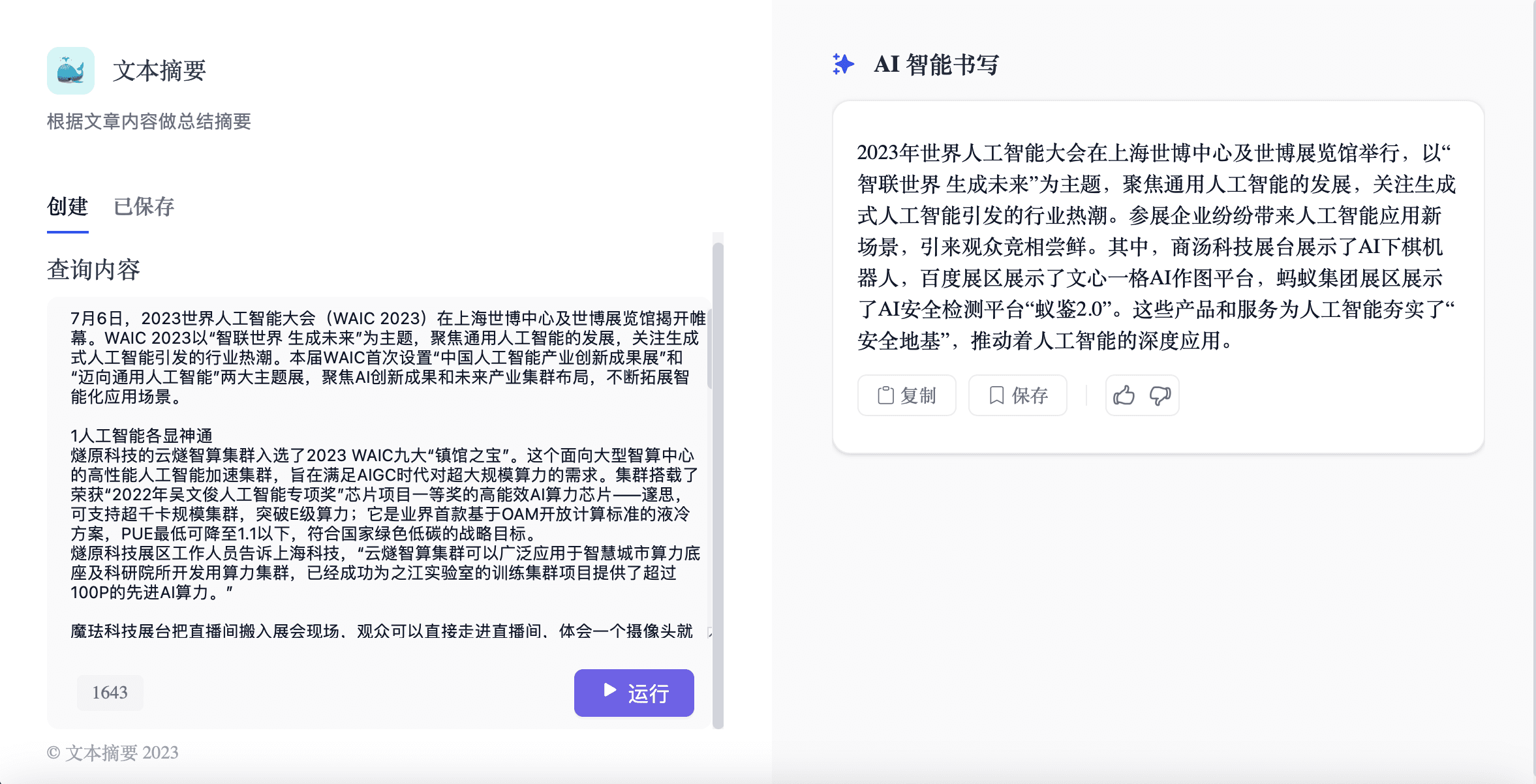This screenshot has height=784, width=1536.
Task: Copy the summary using 复制 button
Action: tap(906, 395)
